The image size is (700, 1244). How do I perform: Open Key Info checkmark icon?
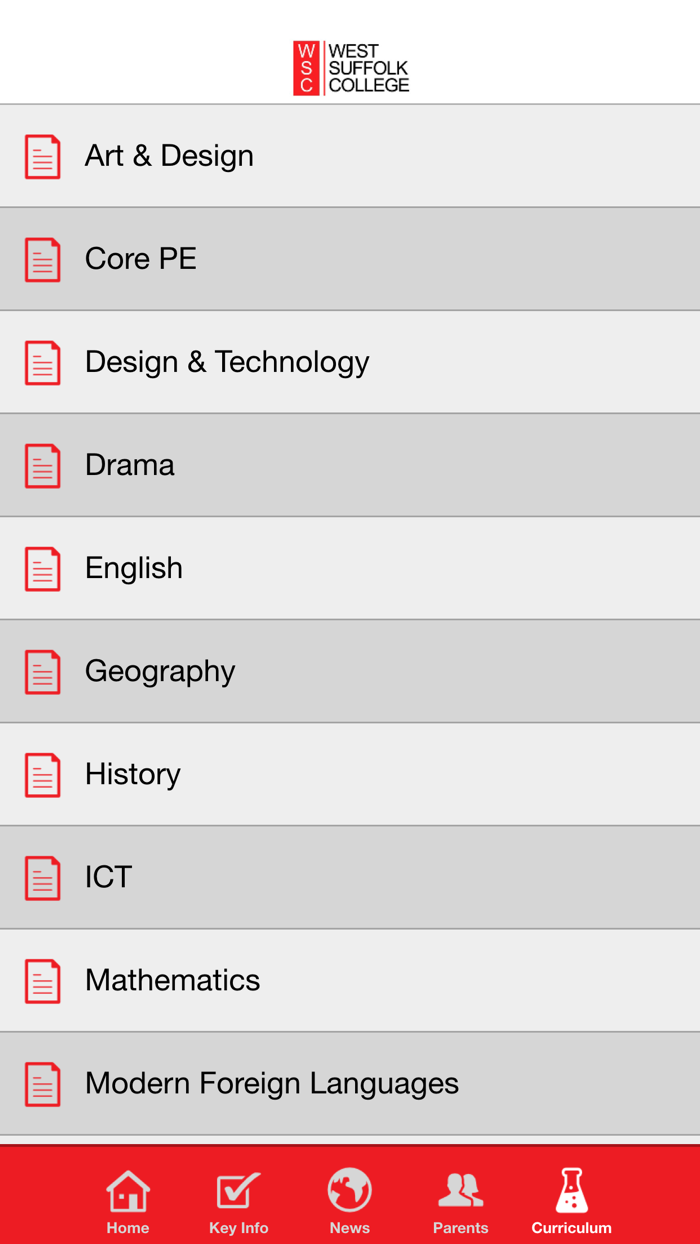(238, 1190)
